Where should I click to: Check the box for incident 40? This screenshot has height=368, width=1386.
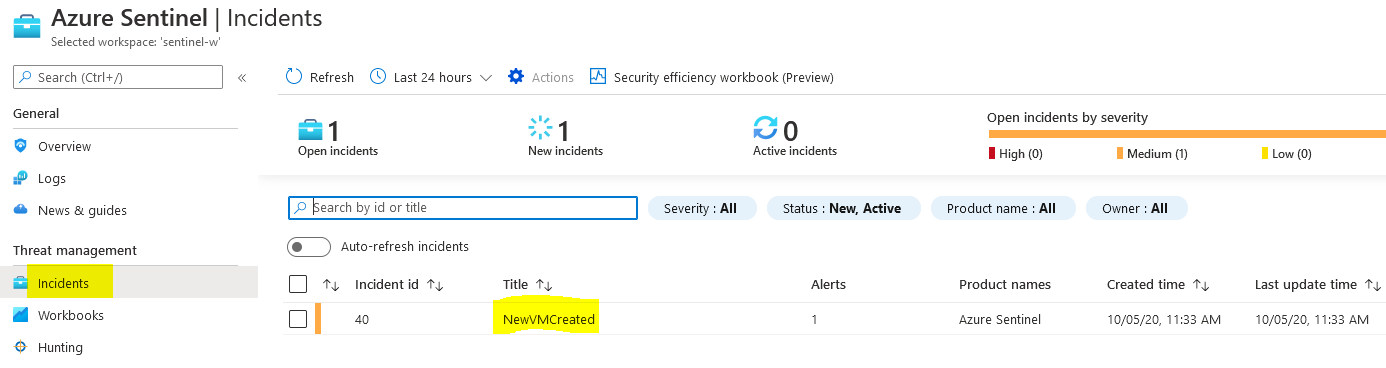click(298, 319)
